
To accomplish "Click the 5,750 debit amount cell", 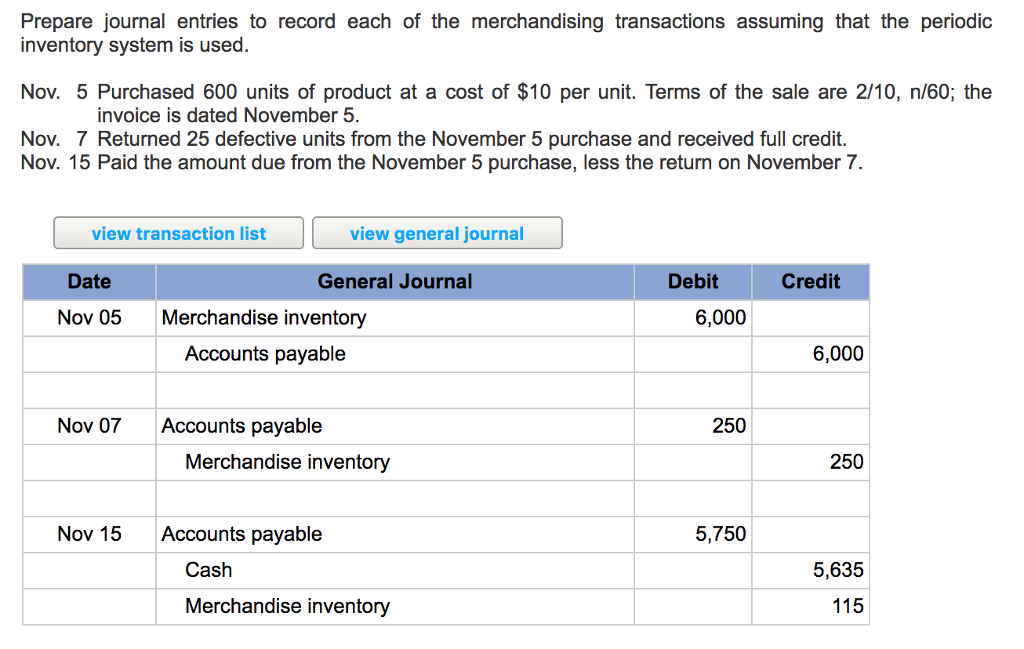I will tap(693, 534).
